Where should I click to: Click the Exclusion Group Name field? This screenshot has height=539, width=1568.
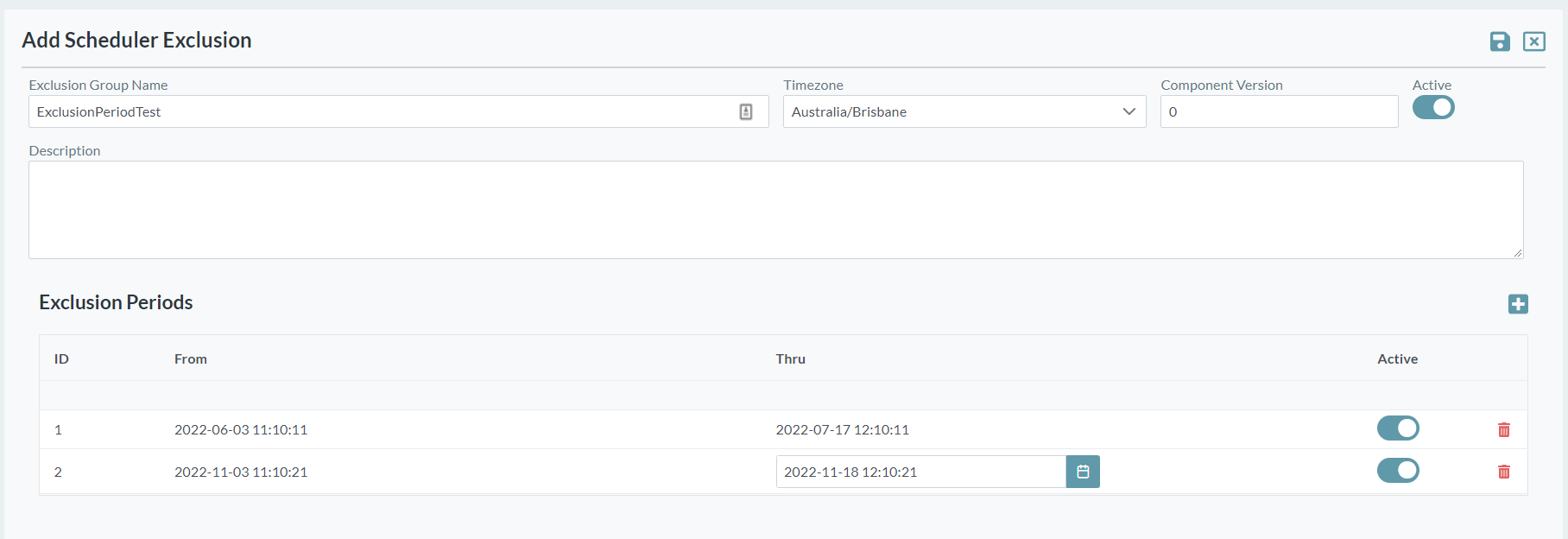pos(380,112)
